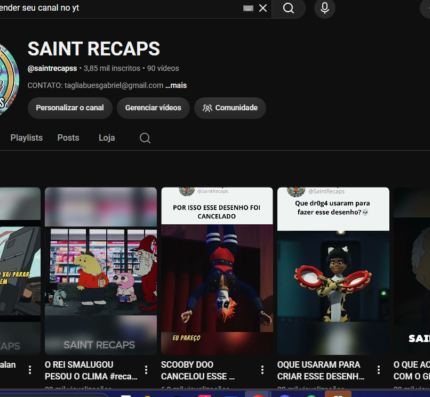Open Gerenciar vídeos
Image resolution: width=430 pixels, height=397 pixels.
tap(153, 108)
